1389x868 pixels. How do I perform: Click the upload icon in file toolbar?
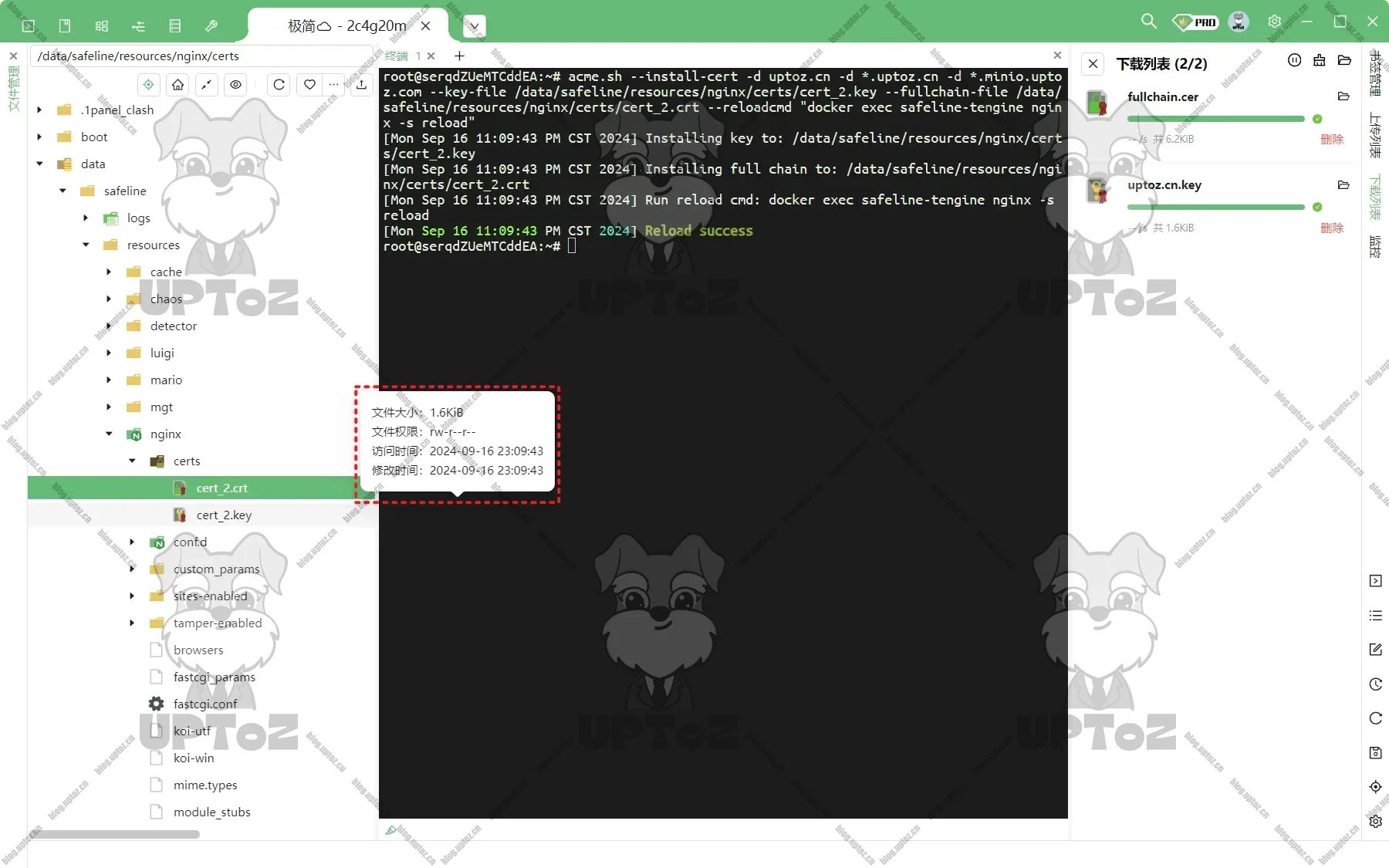[x=361, y=85]
